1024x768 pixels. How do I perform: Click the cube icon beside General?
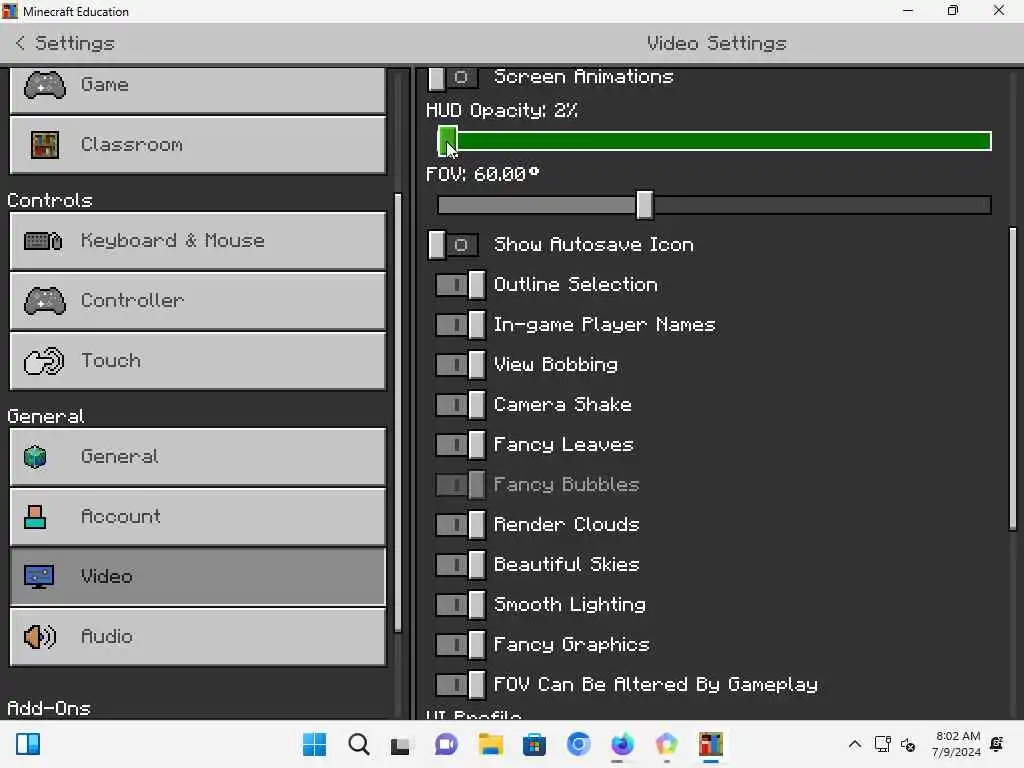pos(35,456)
